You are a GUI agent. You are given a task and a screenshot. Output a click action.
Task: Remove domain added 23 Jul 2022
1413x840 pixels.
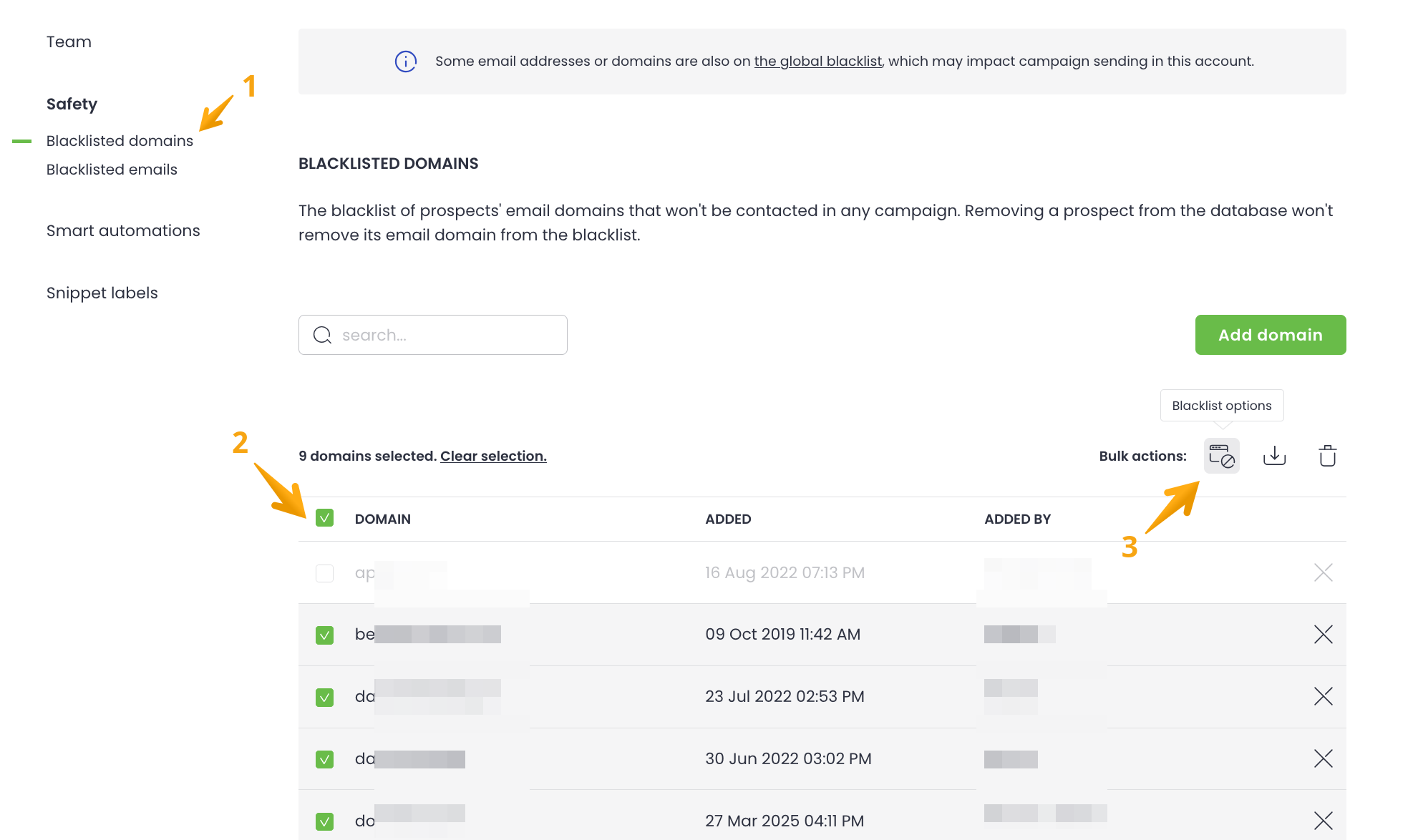point(1323,696)
